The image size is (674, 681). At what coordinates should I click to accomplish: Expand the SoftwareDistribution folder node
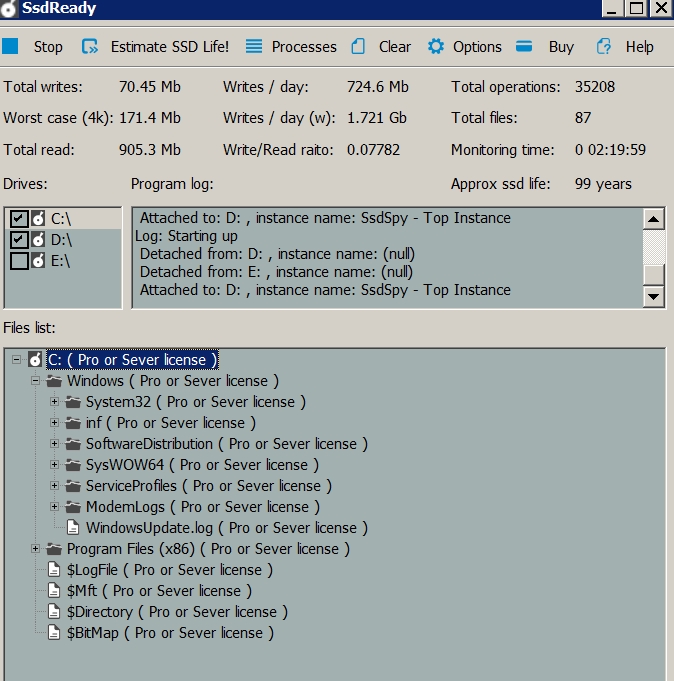point(54,443)
